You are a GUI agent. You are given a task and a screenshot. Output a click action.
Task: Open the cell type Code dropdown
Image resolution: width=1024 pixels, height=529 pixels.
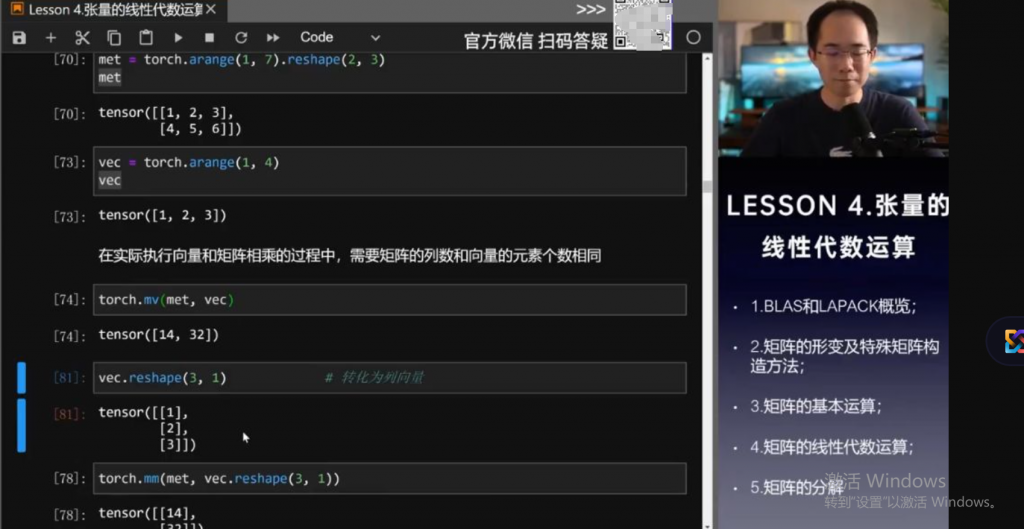click(x=340, y=38)
